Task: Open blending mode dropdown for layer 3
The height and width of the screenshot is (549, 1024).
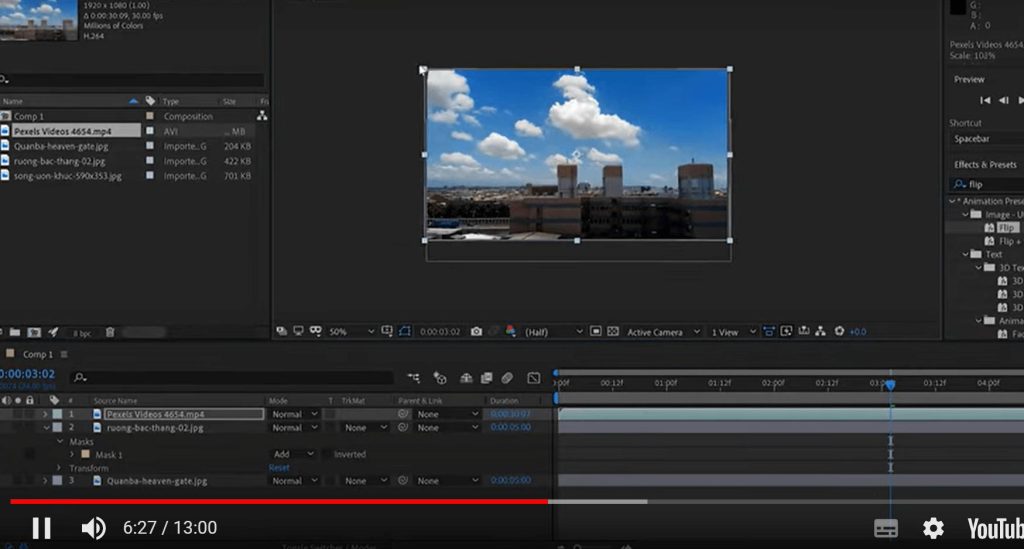Action: 295,480
